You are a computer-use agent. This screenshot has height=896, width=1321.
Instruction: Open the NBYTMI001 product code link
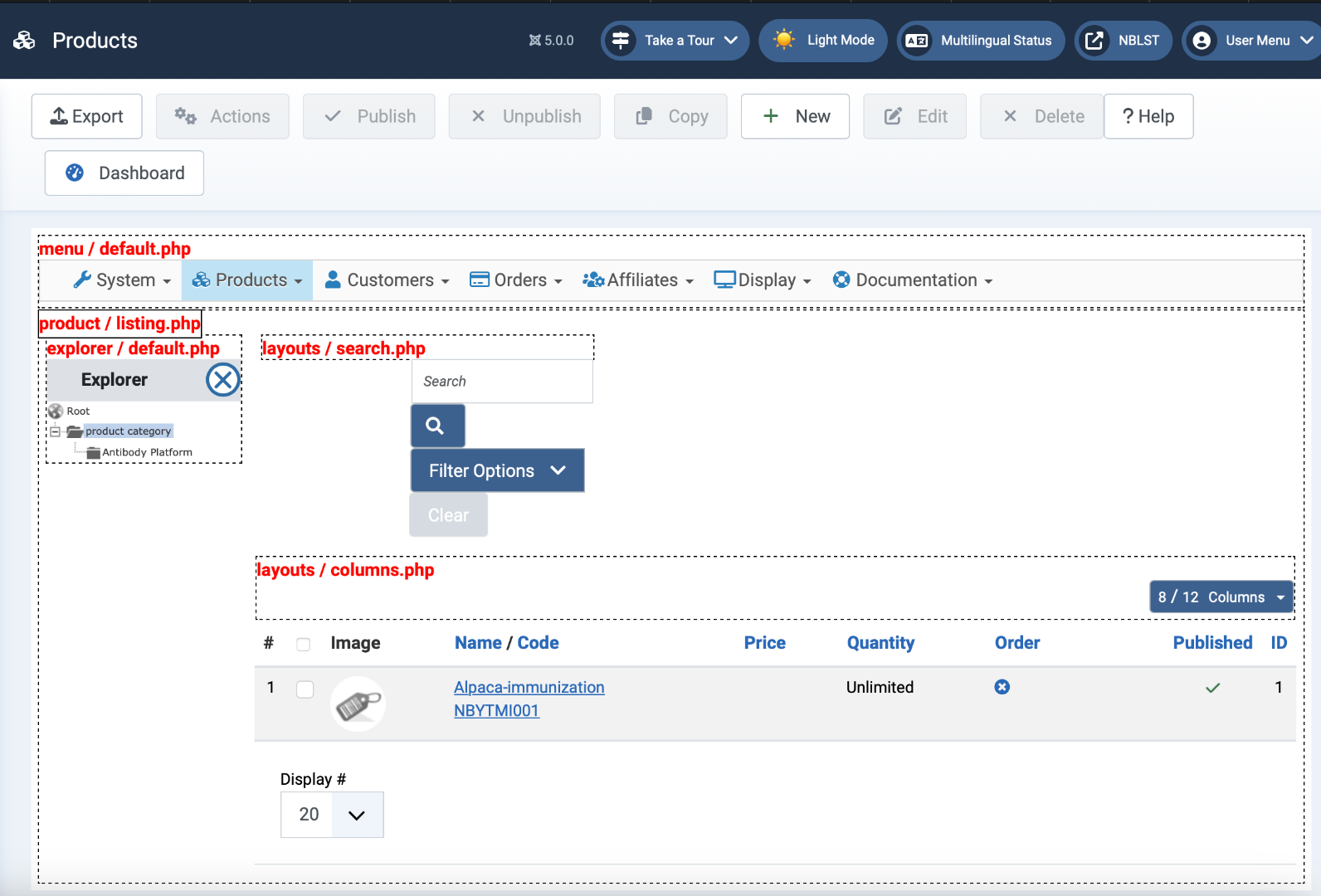[496, 710]
